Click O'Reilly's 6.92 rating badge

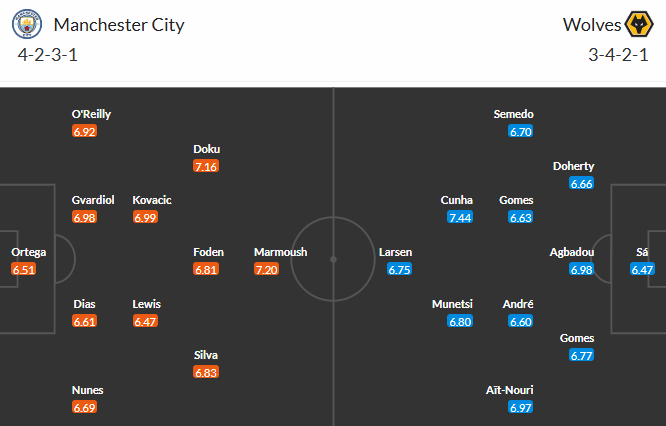tap(84, 132)
